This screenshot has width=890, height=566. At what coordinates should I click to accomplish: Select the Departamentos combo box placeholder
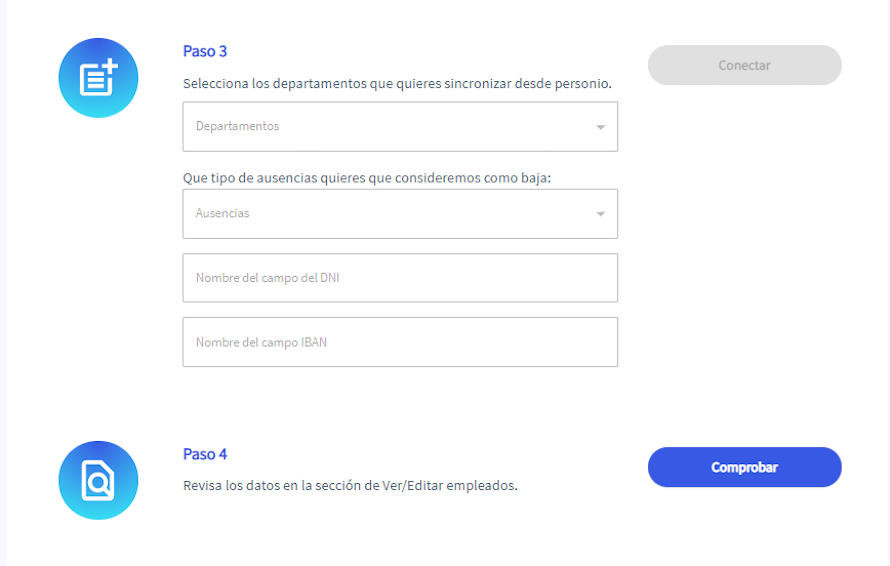237,126
